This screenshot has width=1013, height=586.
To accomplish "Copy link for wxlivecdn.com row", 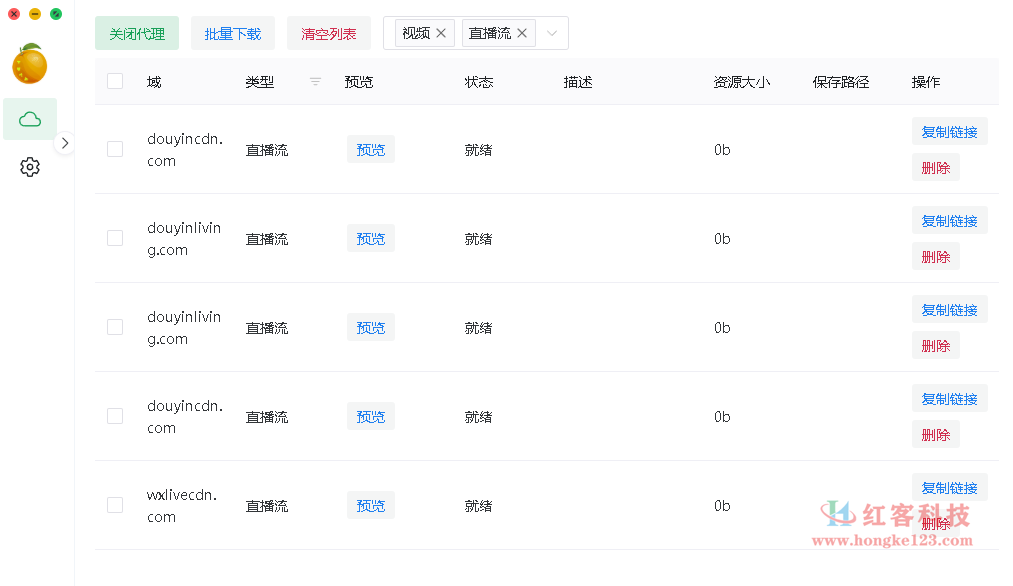I will [x=950, y=488].
